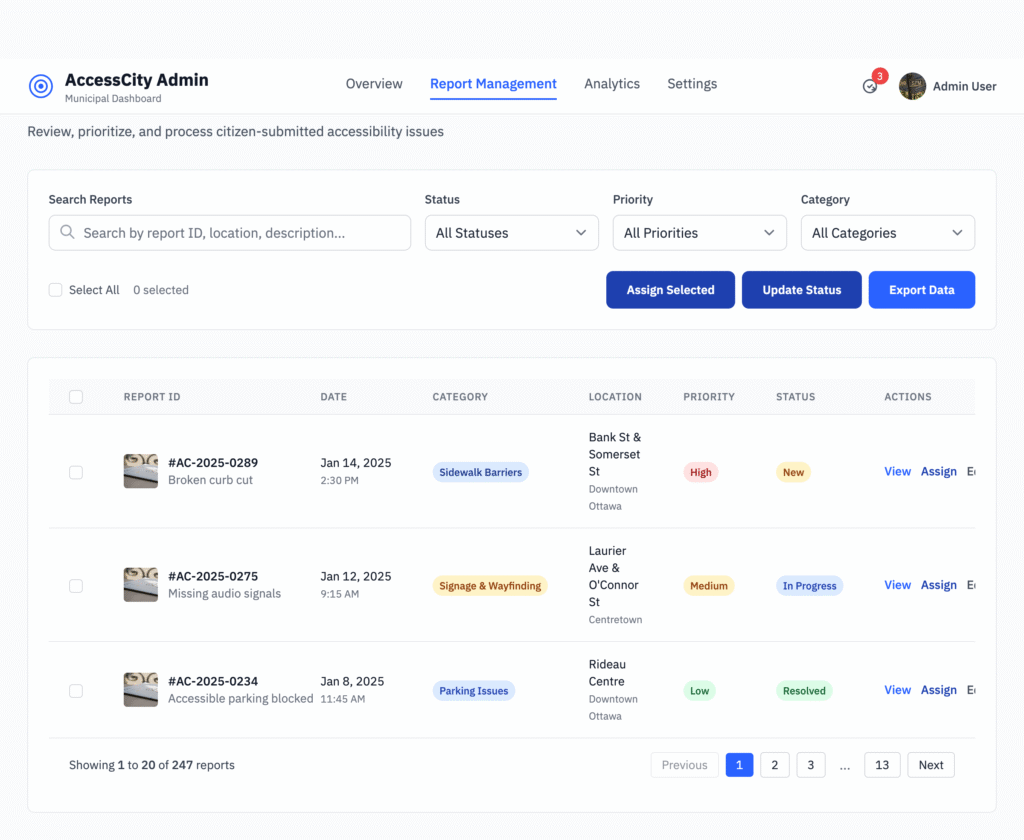Viewport: 1024px width, 840px height.
Task: Click the Export Data button
Action: tap(921, 290)
